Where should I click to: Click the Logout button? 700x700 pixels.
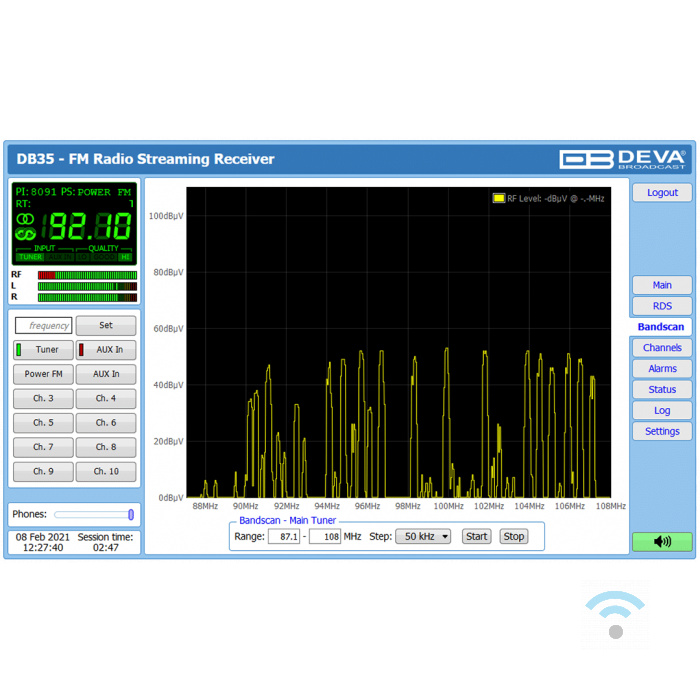(x=661, y=193)
